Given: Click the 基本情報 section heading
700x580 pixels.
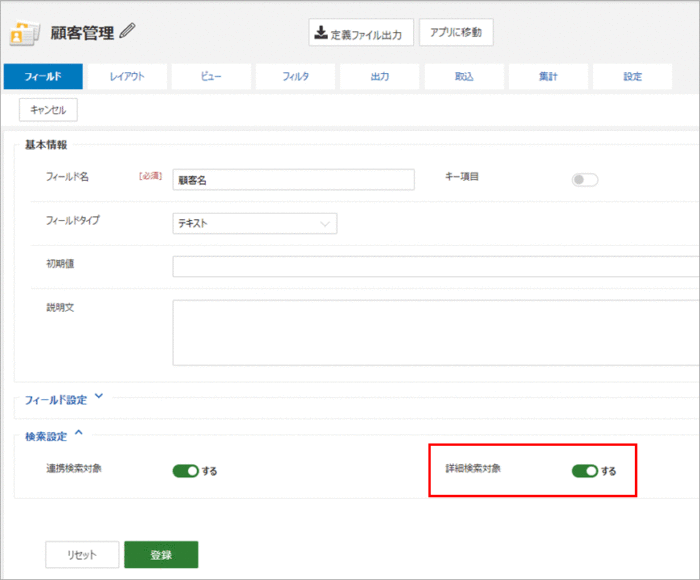Looking at the screenshot, I should click(x=46, y=145).
